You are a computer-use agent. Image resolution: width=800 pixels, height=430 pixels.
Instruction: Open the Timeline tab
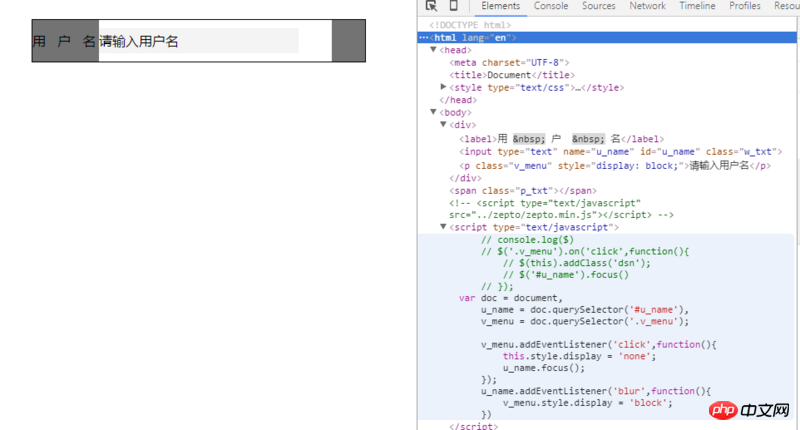(x=697, y=6)
